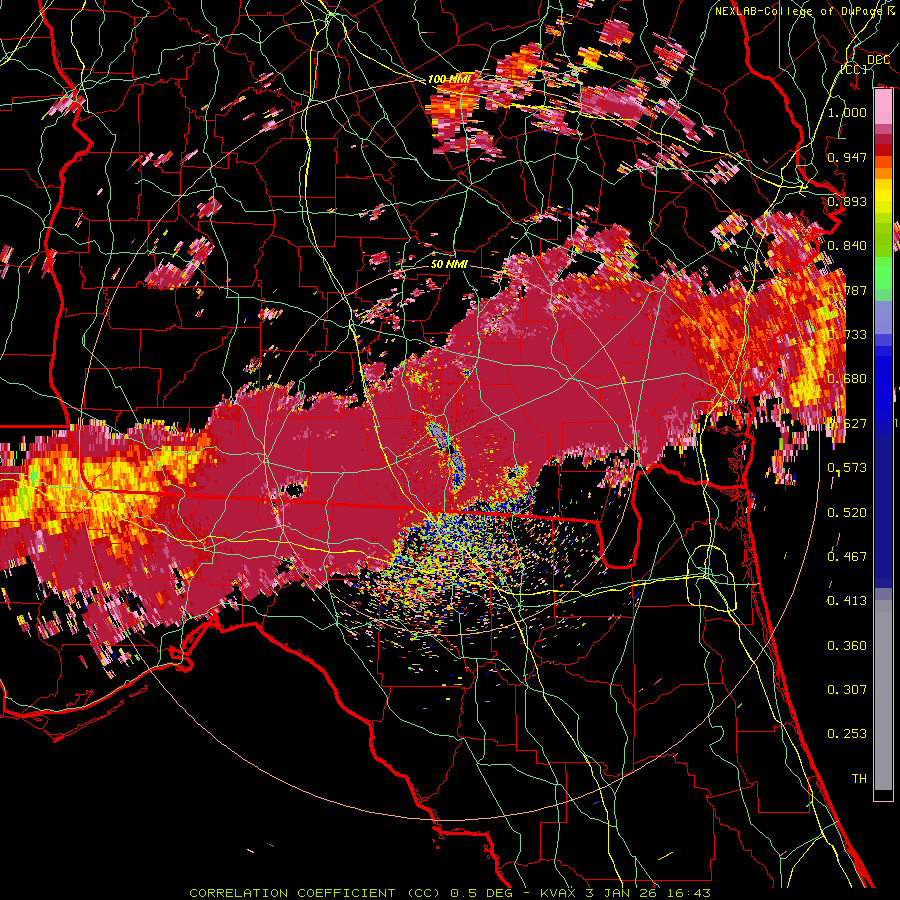This screenshot has width=900, height=900.
Task: Click the CORRELATION COEFFICIENT caption words
Action: (x=292, y=893)
